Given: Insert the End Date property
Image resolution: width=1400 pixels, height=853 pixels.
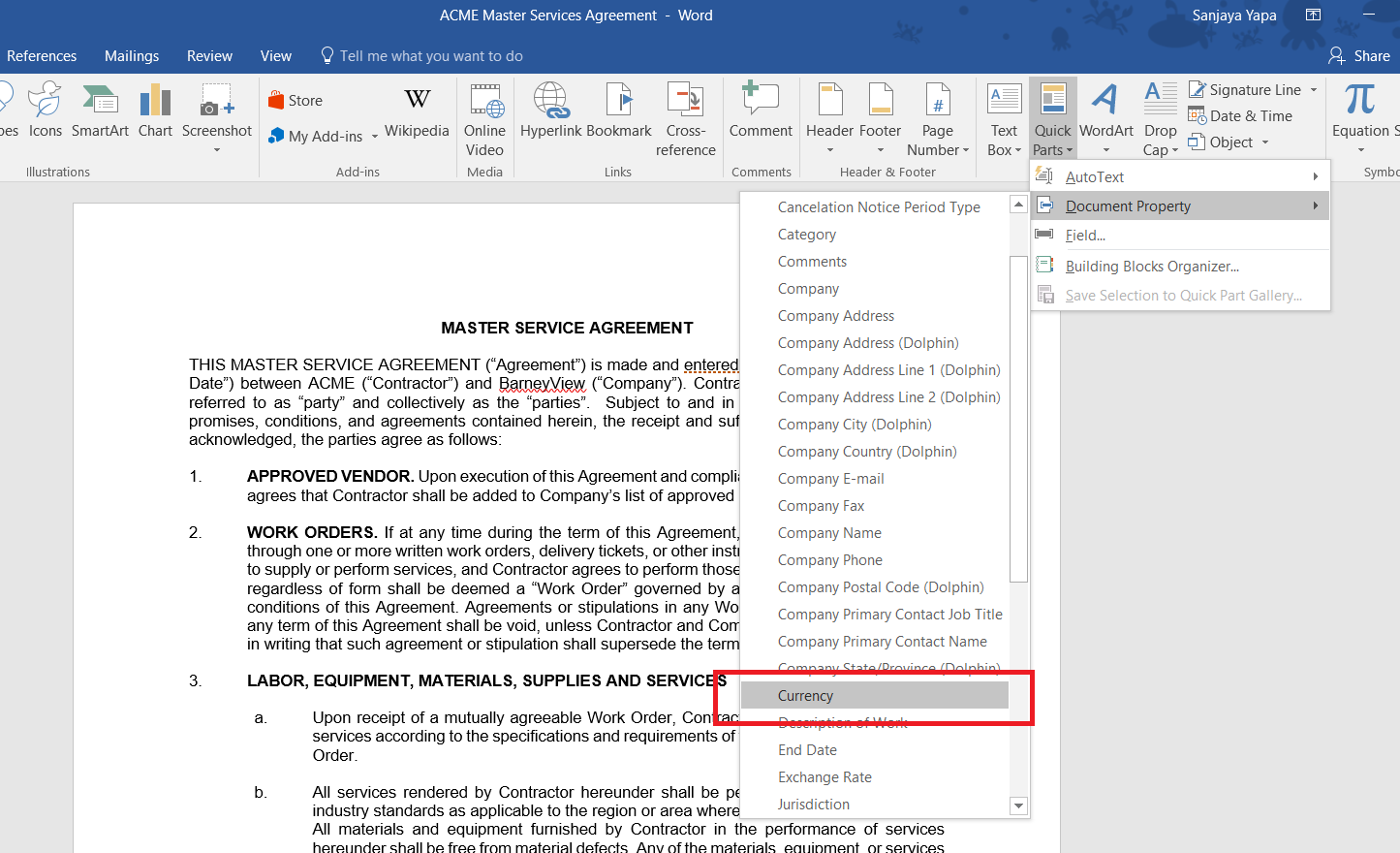Looking at the screenshot, I should pyautogui.click(x=875, y=750).
